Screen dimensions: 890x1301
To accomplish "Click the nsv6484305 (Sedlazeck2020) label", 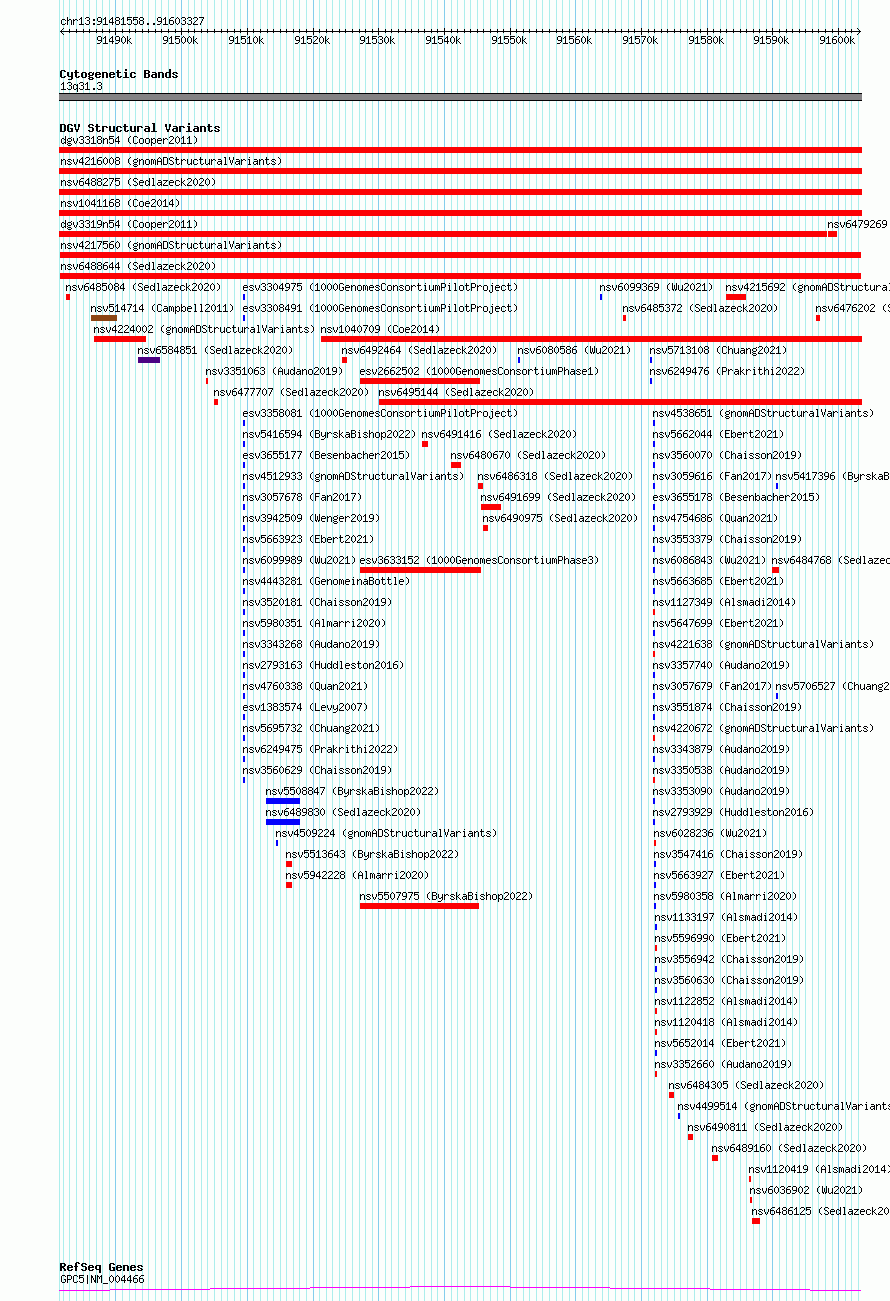I will (746, 1085).
